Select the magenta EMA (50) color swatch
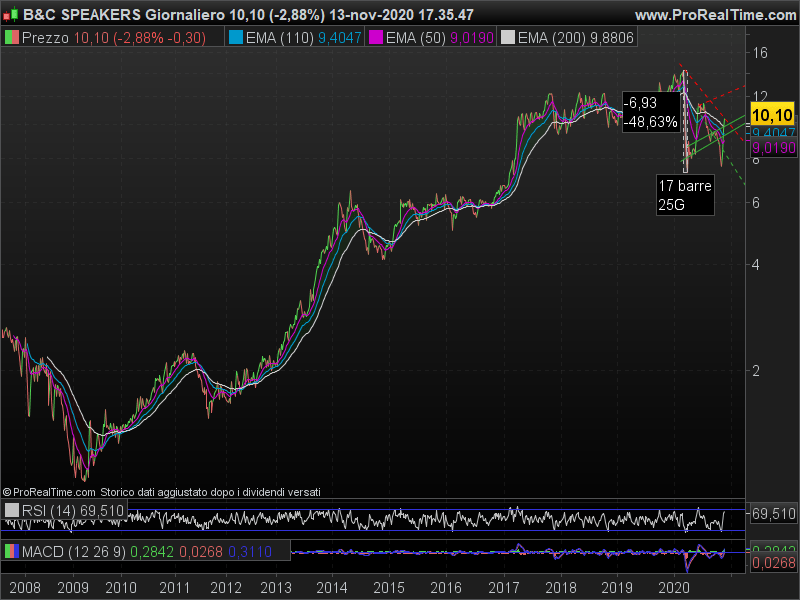The width and height of the screenshot is (800, 600). click(376, 38)
